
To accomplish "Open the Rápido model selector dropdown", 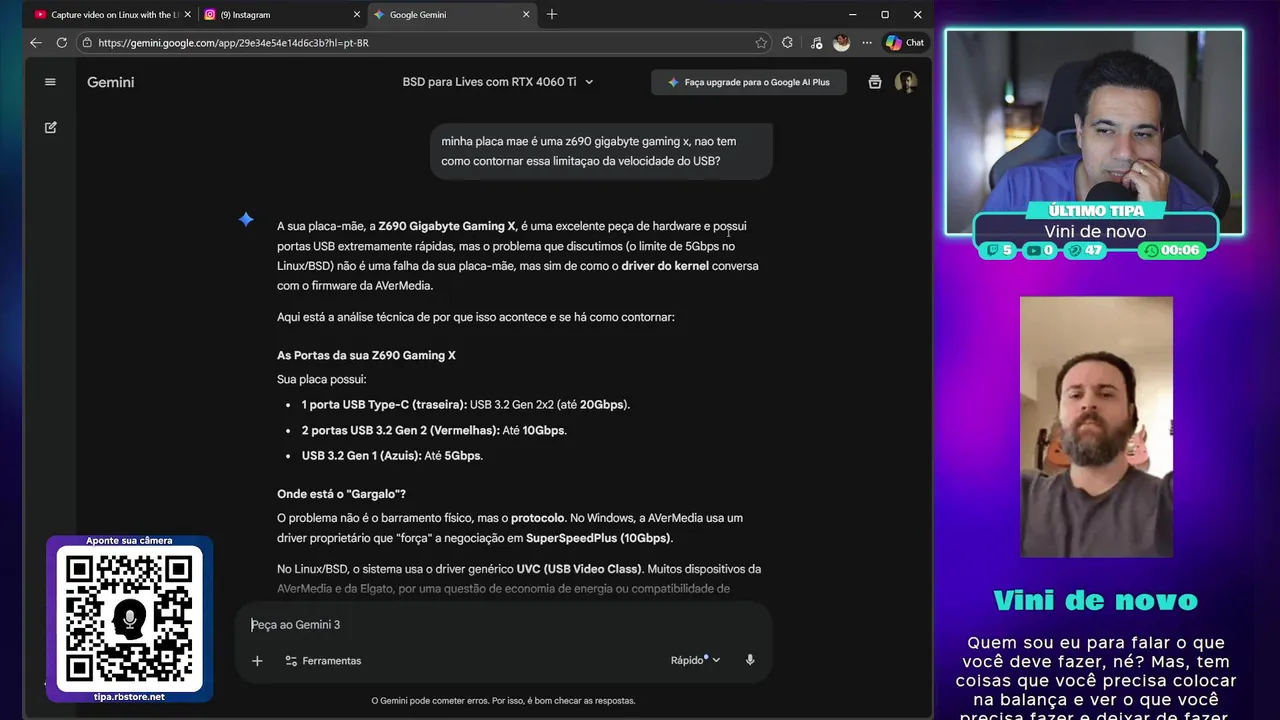I will coord(696,660).
